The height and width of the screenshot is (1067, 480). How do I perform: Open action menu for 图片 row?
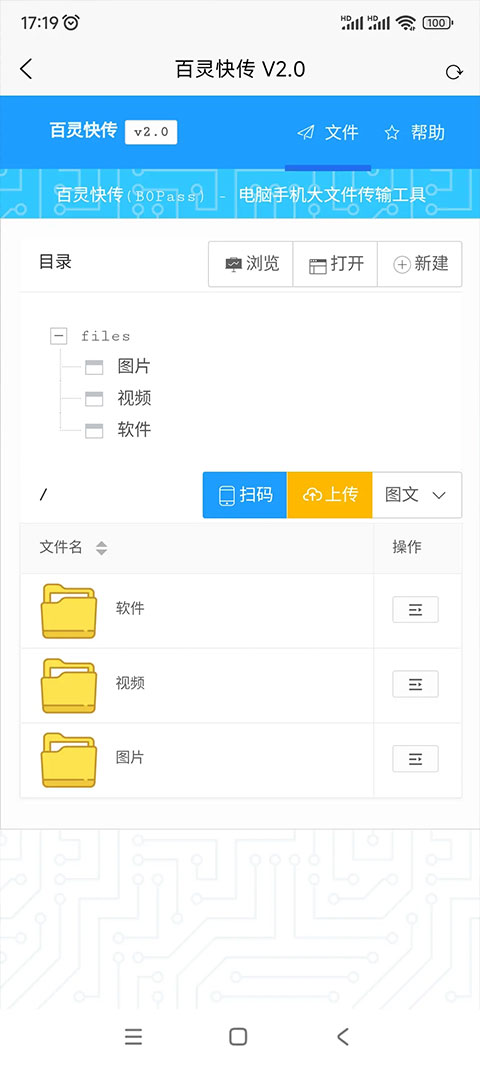pyautogui.click(x=415, y=759)
